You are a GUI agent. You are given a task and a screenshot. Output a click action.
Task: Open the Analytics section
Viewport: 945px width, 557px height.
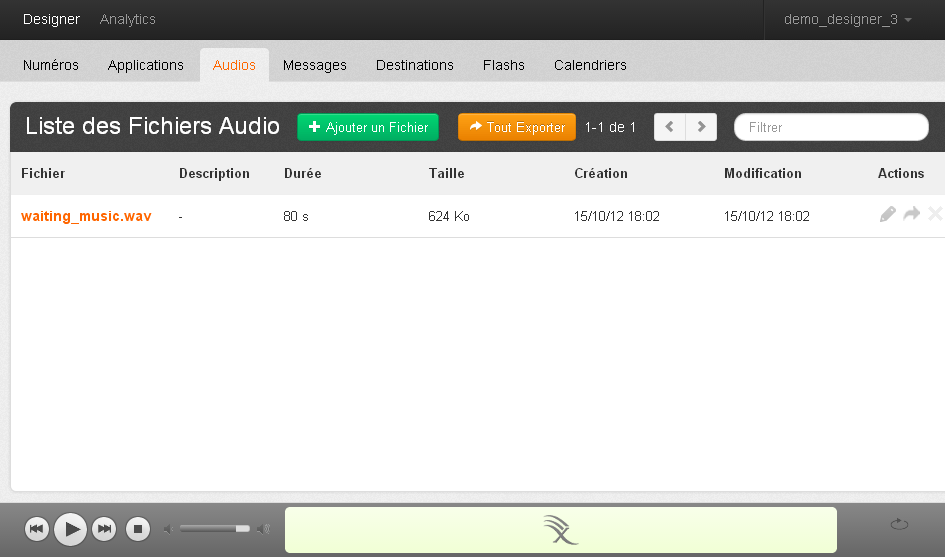(x=128, y=19)
